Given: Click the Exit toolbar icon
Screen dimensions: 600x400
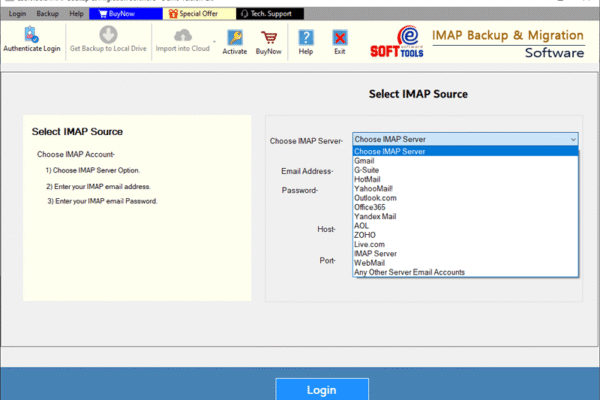Looking at the screenshot, I should pyautogui.click(x=340, y=36).
